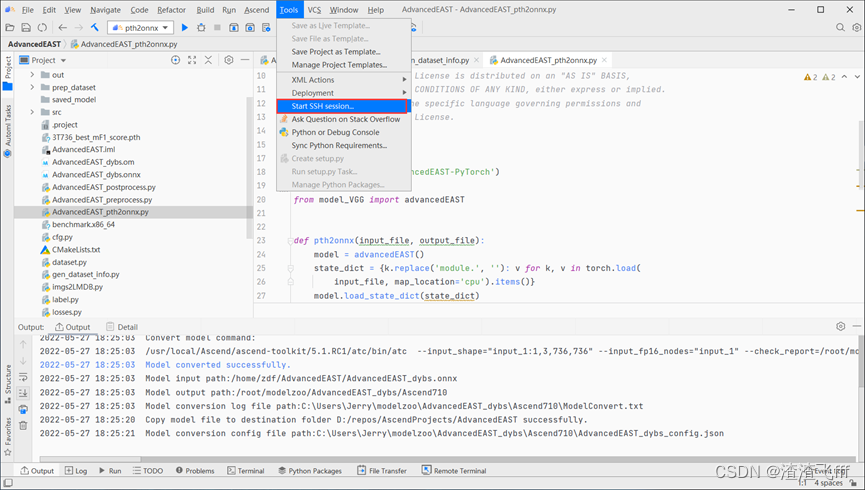Collapse all nodes in Project panel
The image size is (865, 490).
tap(208, 60)
